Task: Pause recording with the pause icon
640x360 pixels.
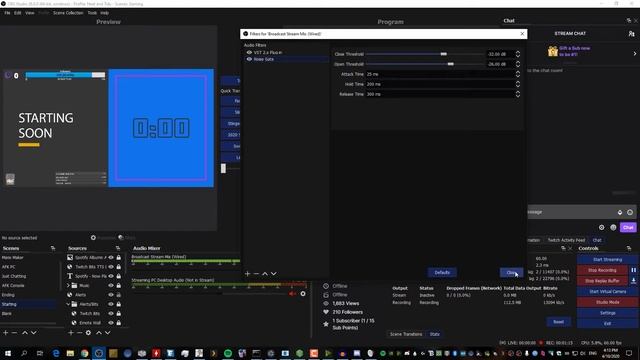Action: (x=633, y=270)
